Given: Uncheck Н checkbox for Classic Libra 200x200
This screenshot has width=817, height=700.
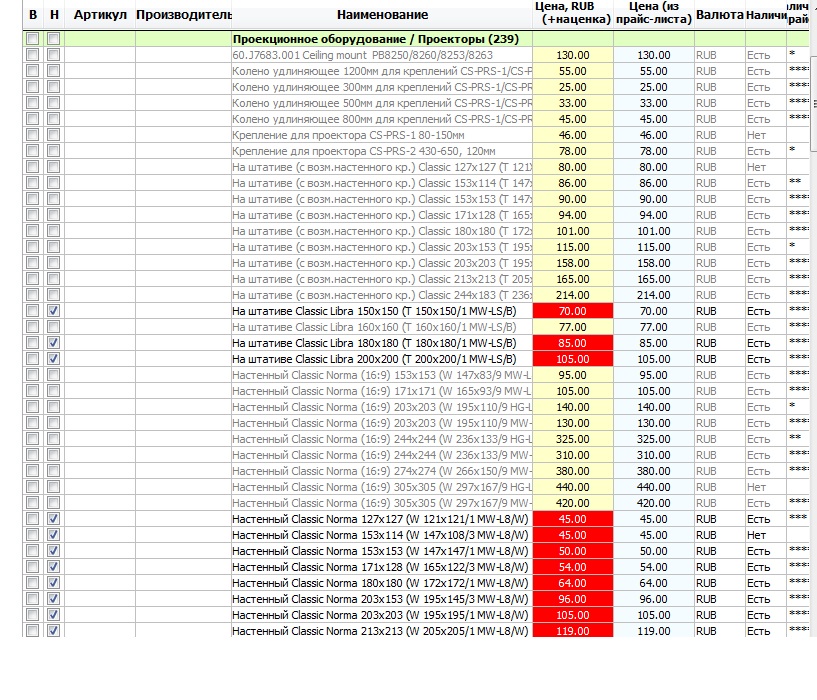Looking at the screenshot, I should pyautogui.click(x=53, y=359).
